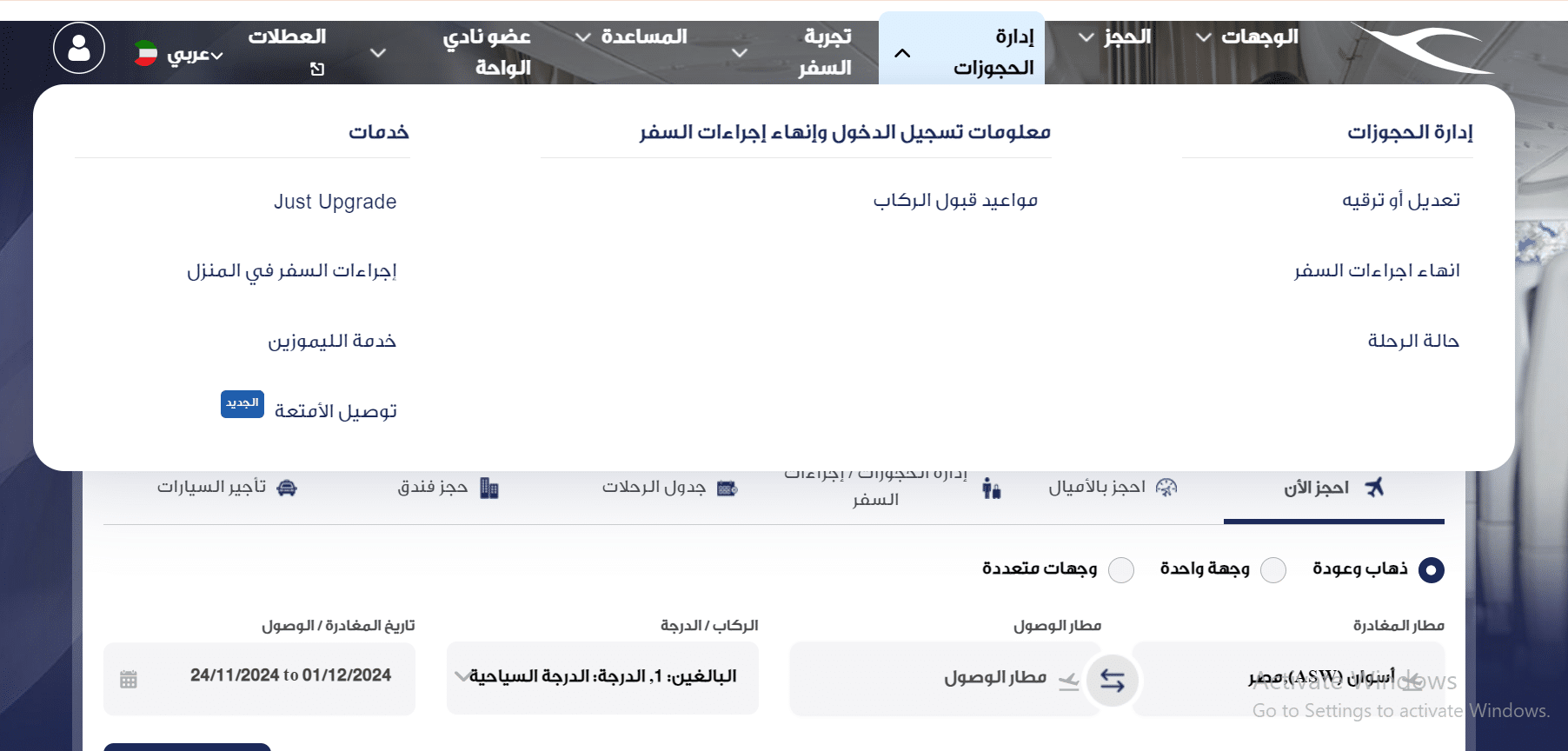Select وجهات متعددة multi-city option

tap(1121, 570)
